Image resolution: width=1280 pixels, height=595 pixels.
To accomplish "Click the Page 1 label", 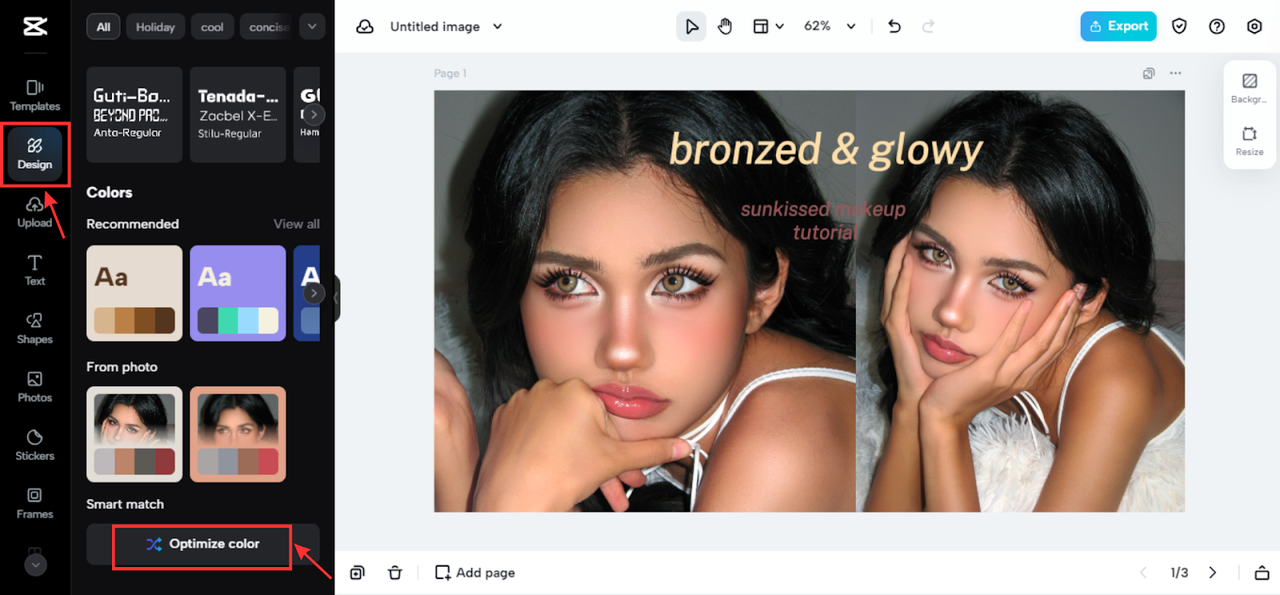I will click(x=450, y=73).
